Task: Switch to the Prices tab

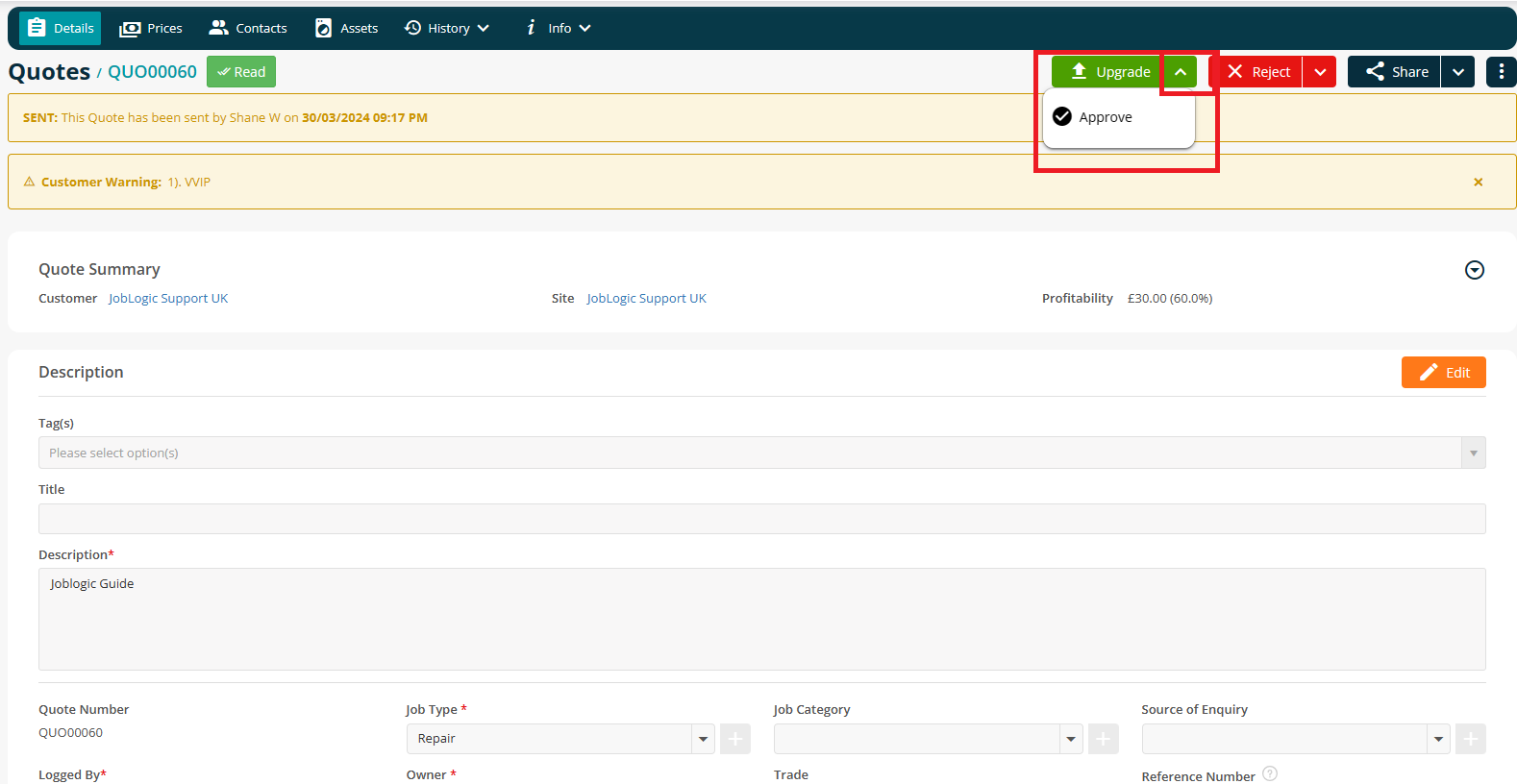Action: click(x=151, y=28)
